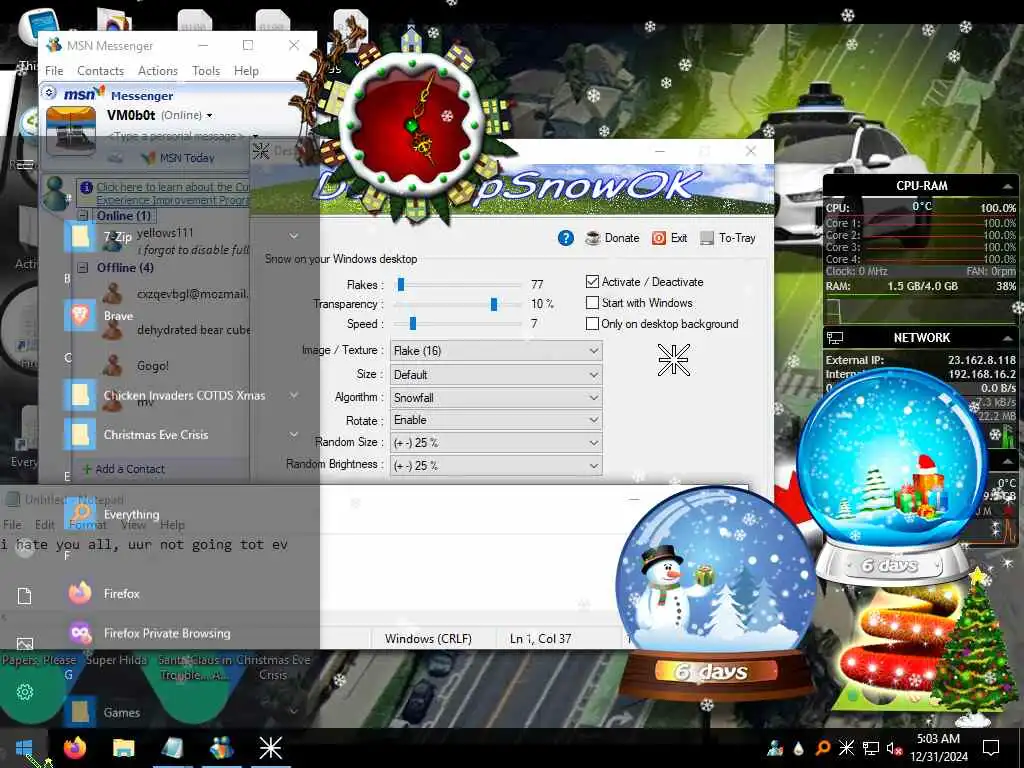1024x768 pixels.
Task: Open Settings gear in Start menu sidebar
Action: (25, 692)
